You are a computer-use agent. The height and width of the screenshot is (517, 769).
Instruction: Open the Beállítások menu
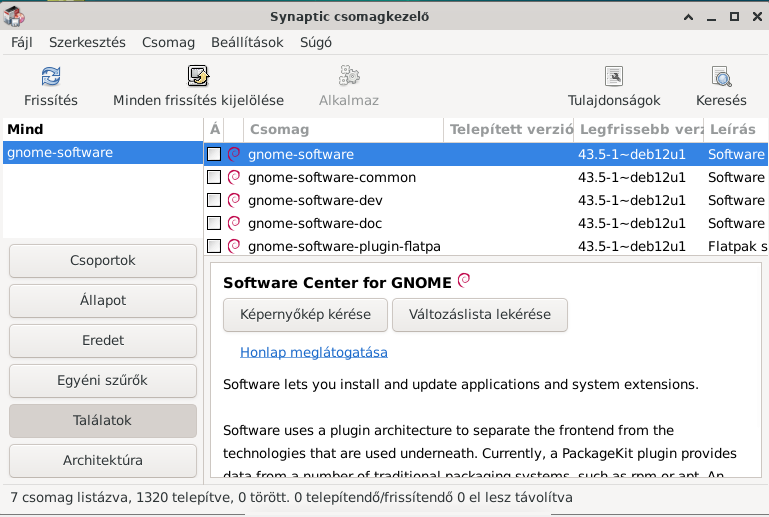(x=247, y=43)
